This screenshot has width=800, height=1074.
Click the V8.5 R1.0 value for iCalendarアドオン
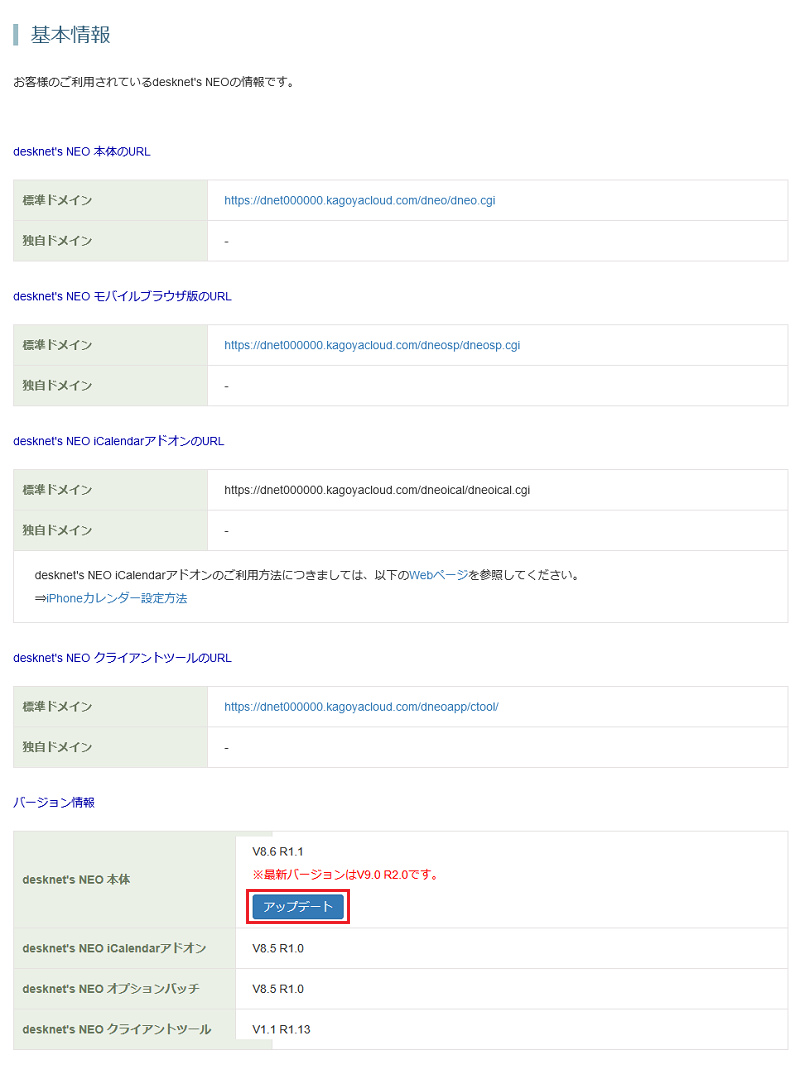click(x=277, y=949)
